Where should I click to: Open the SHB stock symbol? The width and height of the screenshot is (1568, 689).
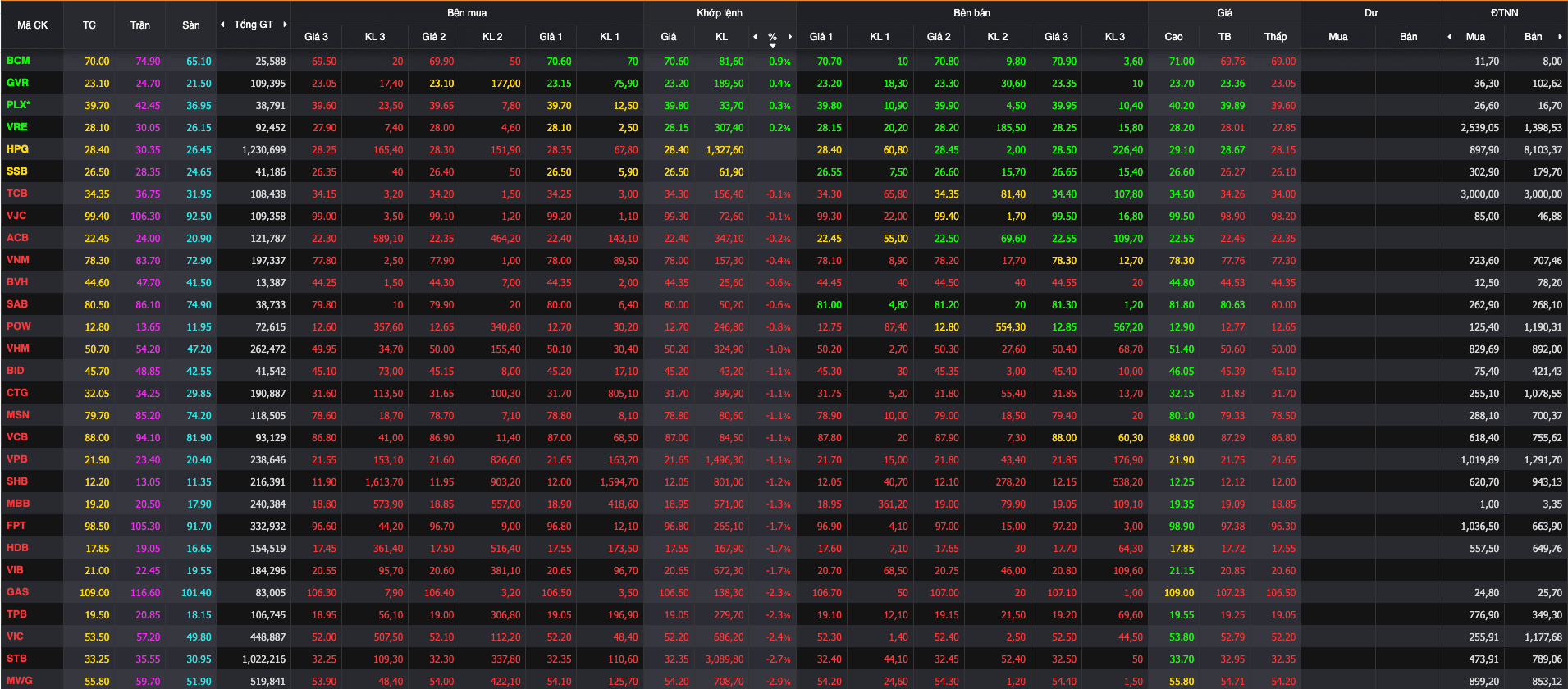pos(17,481)
